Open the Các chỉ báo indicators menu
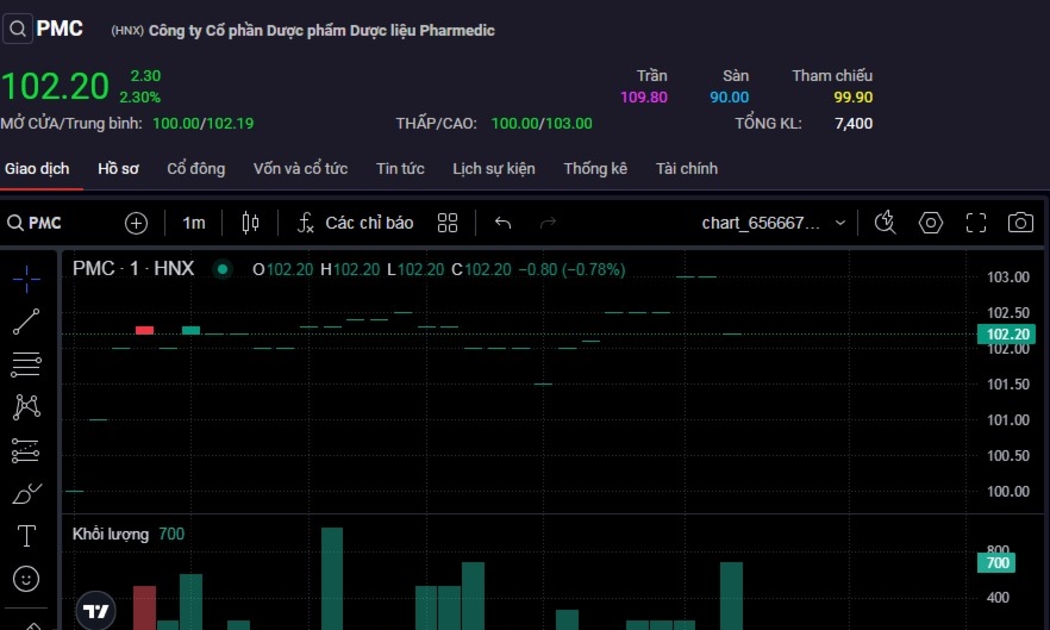This screenshot has width=1050, height=630. click(355, 223)
